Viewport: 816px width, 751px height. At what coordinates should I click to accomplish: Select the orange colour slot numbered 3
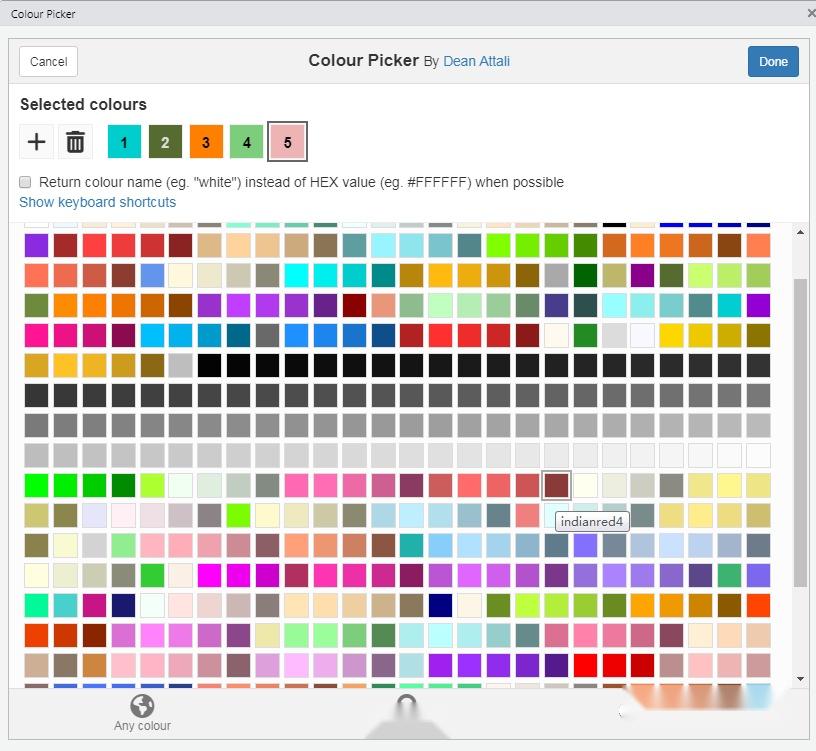[206, 141]
